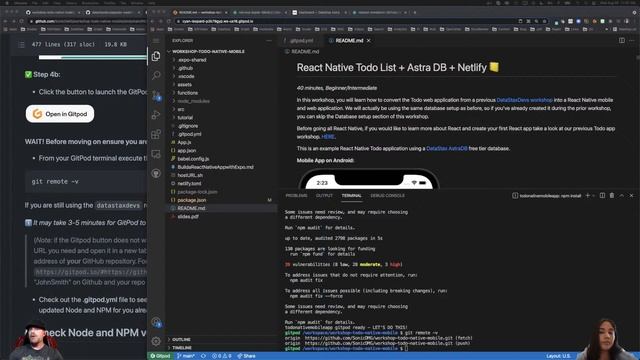
Task: Open the hamburger application menu
Action: (x=156, y=40)
